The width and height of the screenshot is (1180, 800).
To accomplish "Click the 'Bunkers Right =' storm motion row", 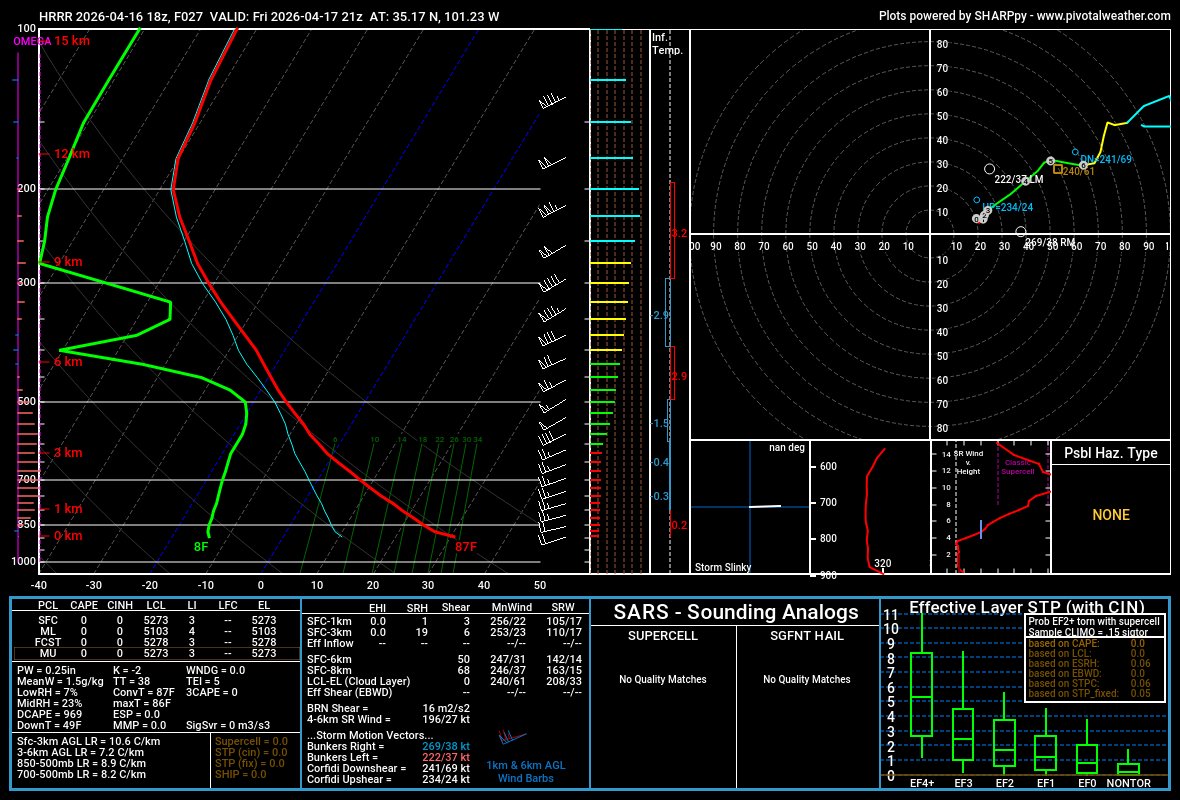I will tap(388, 747).
